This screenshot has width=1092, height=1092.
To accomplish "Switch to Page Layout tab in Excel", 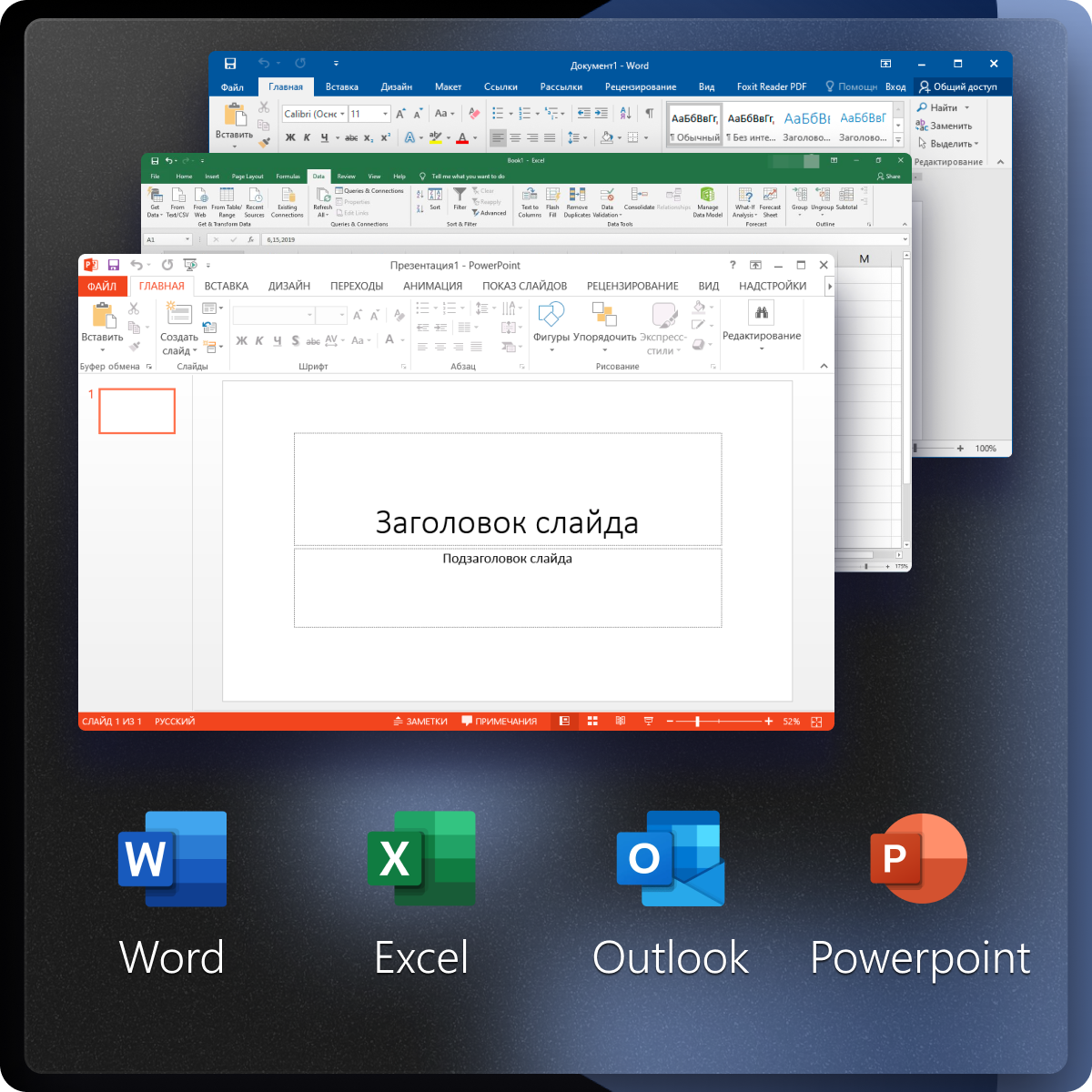I will [x=248, y=177].
